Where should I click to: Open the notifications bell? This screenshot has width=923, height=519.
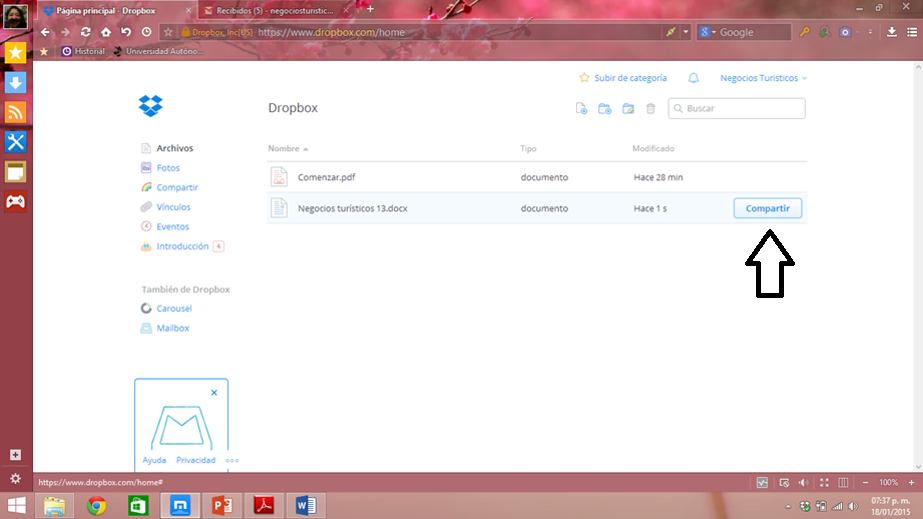tap(693, 78)
